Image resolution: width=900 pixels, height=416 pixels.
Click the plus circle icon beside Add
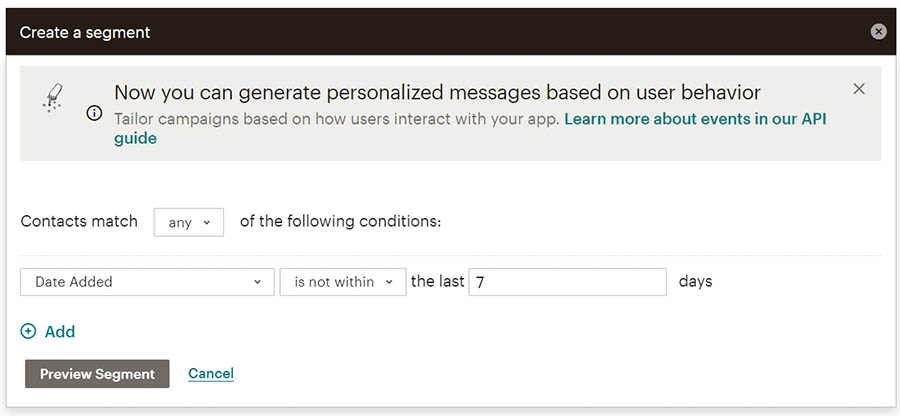(x=28, y=332)
